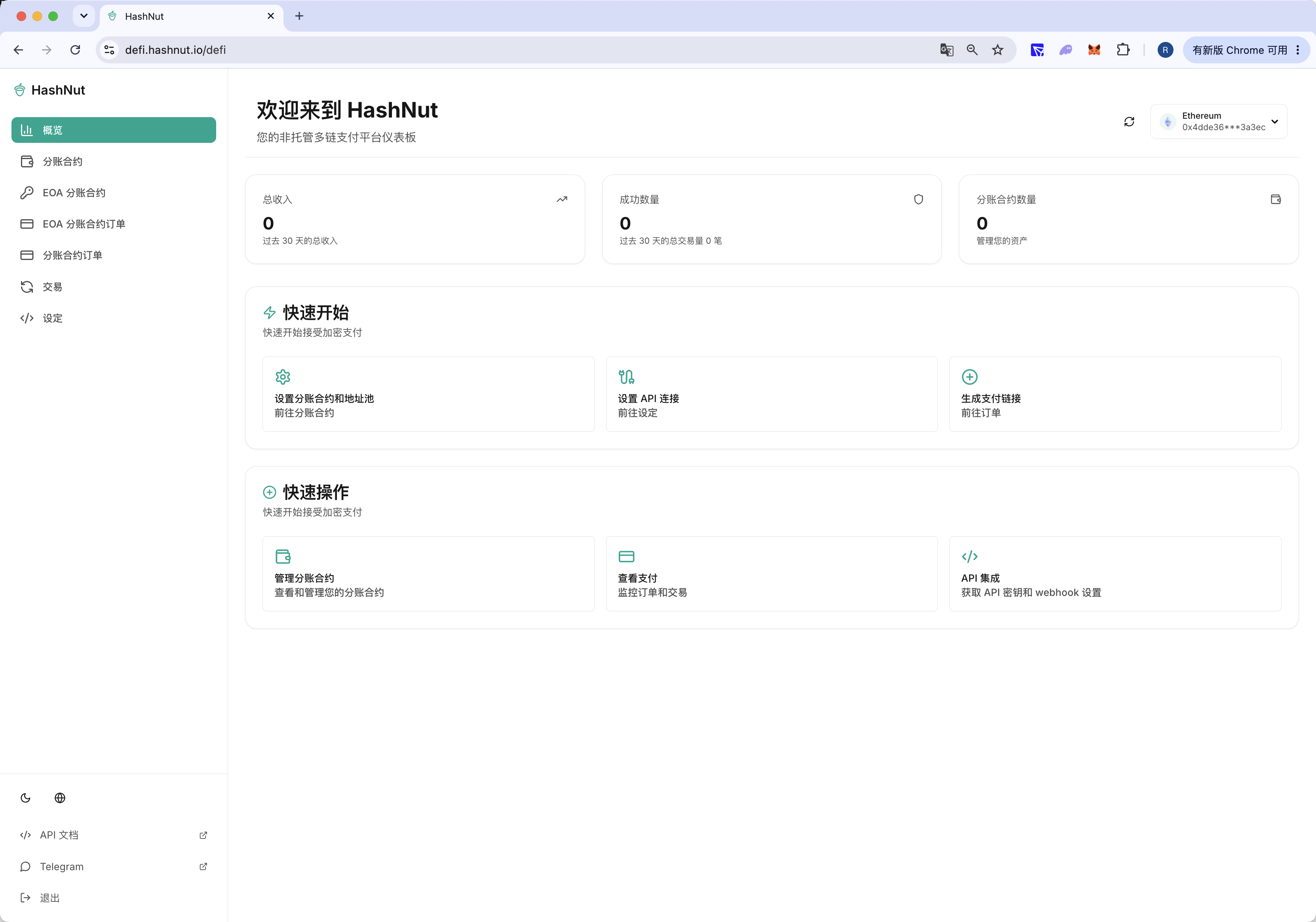1316x922 pixels.
Task: Click the wallet icon on 分账合约数量 card
Action: pyautogui.click(x=1275, y=199)
